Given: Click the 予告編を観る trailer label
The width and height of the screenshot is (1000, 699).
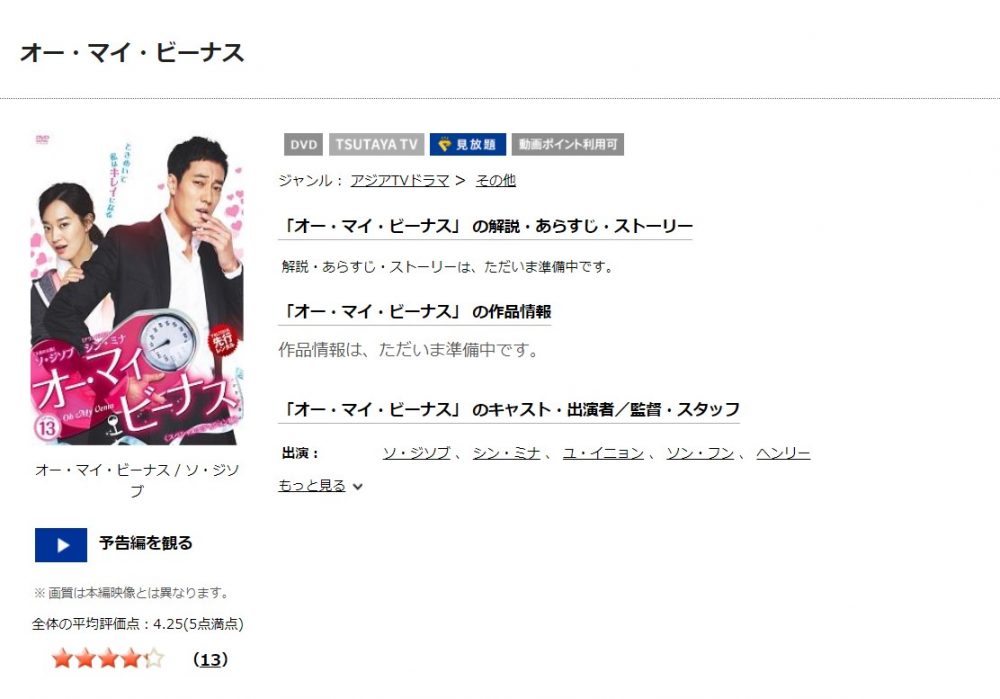Looking at the screenshot, I should pos(145,543).
